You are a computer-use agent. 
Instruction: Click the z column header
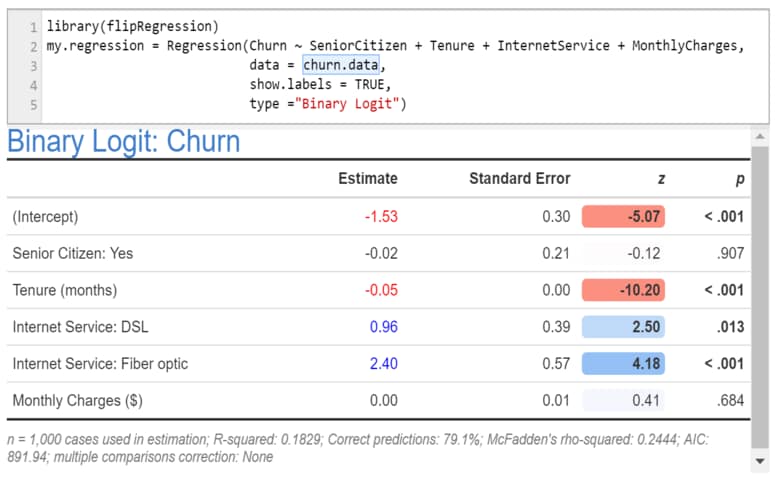tap(660, 178)
